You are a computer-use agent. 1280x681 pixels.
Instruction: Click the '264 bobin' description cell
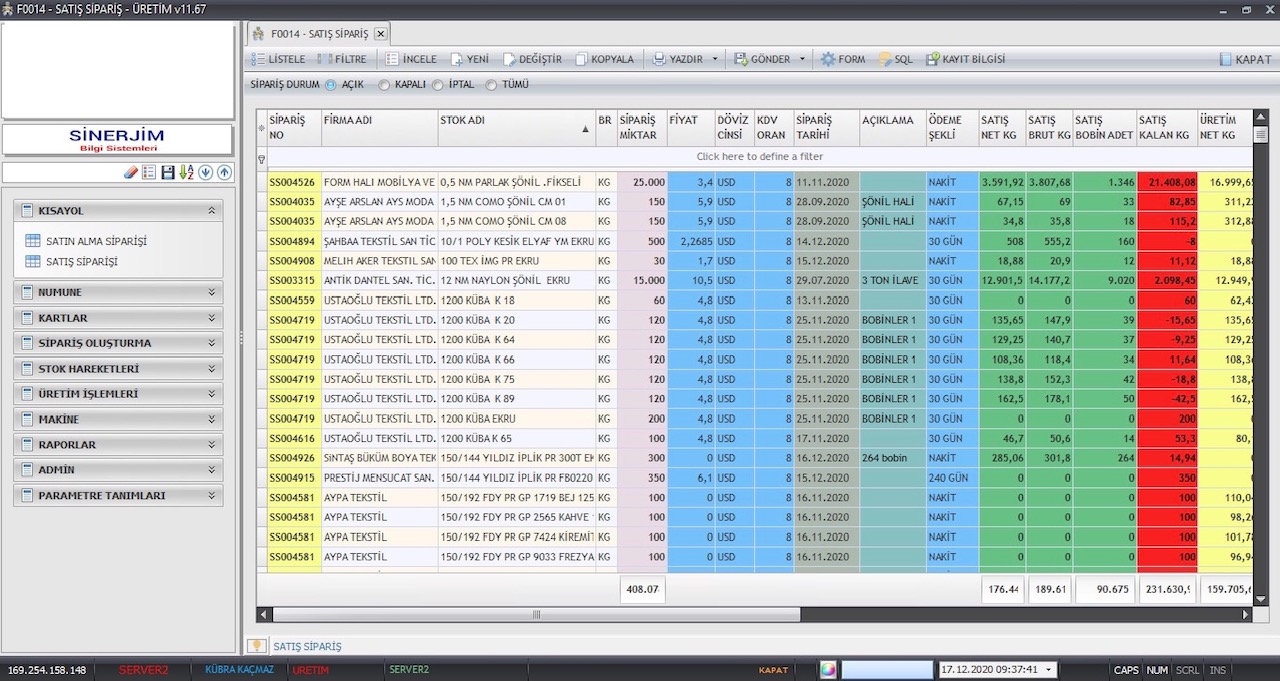pyautogui.click(x=892, y=458)
